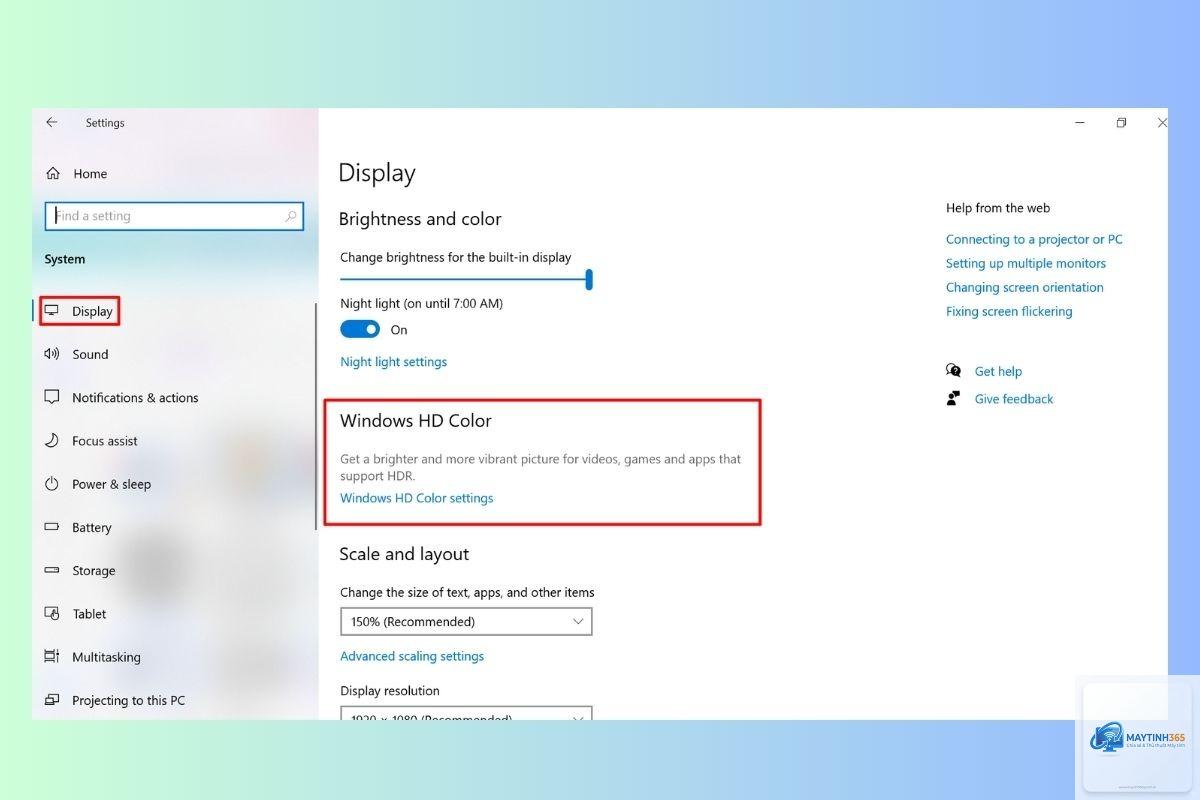Click the Scale and layout heading
The image size is (1200, 800).
404,554
